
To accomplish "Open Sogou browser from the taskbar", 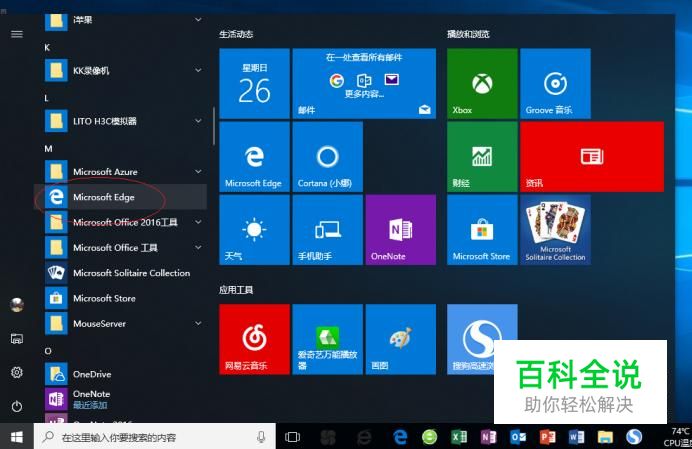I will 634,437.
